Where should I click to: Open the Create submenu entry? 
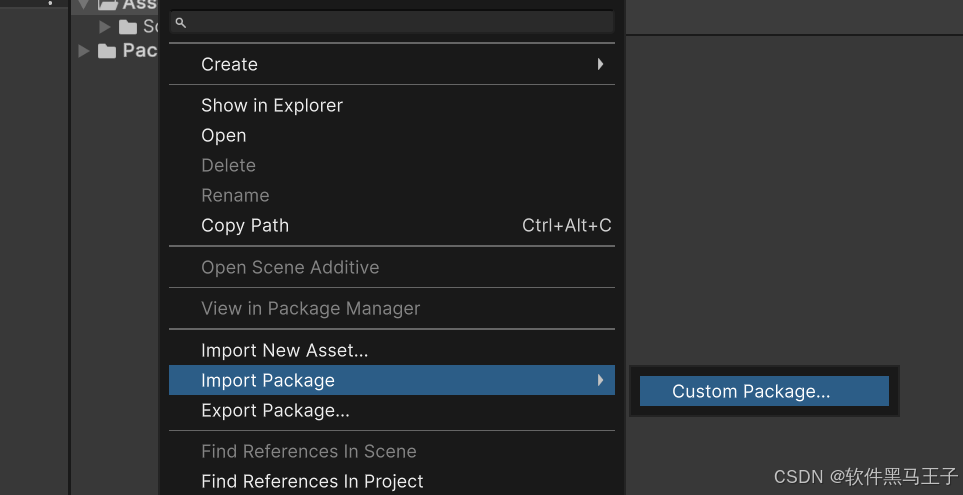[230, 64]
